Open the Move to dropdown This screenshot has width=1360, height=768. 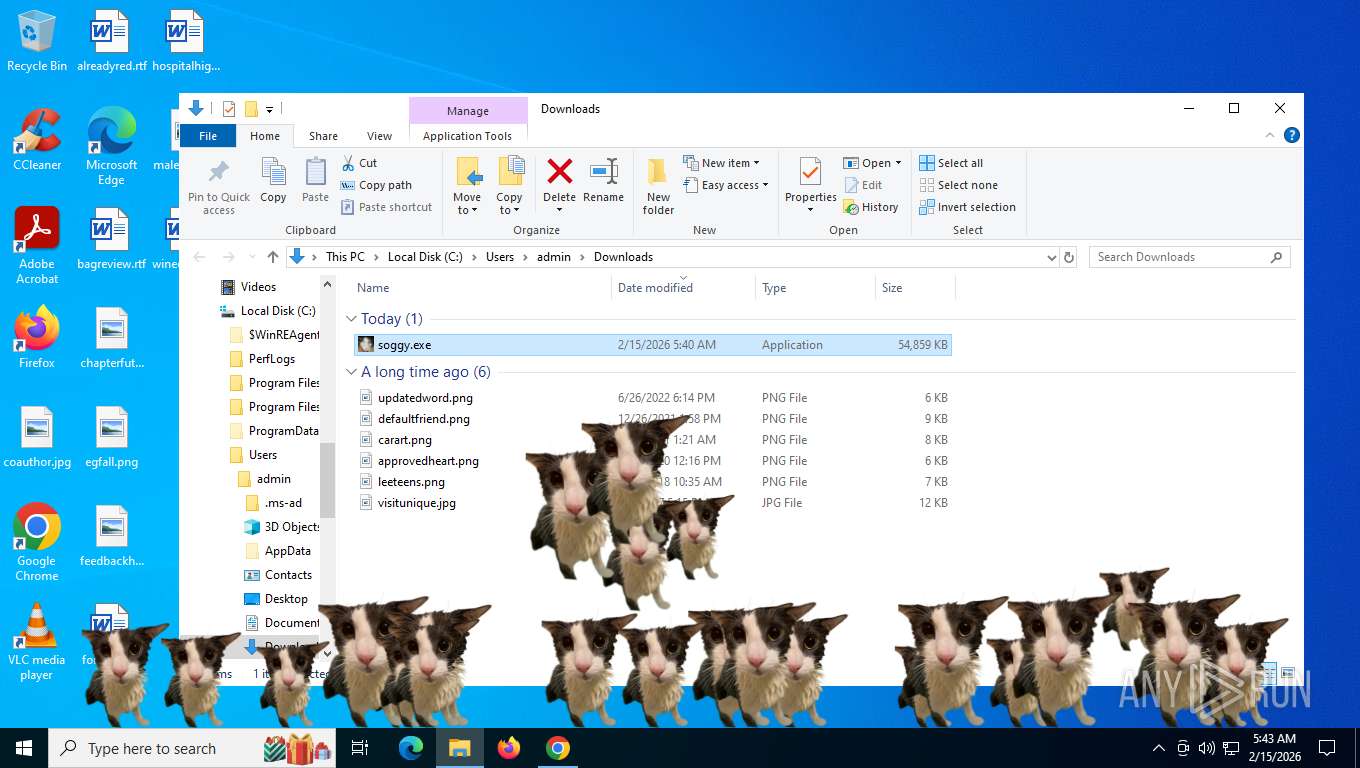[x=467, y=186]
